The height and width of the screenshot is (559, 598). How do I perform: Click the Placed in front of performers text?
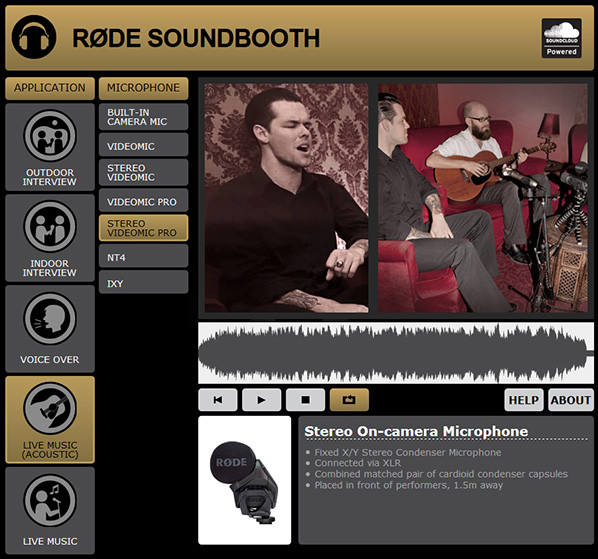[x=408, y=485]
